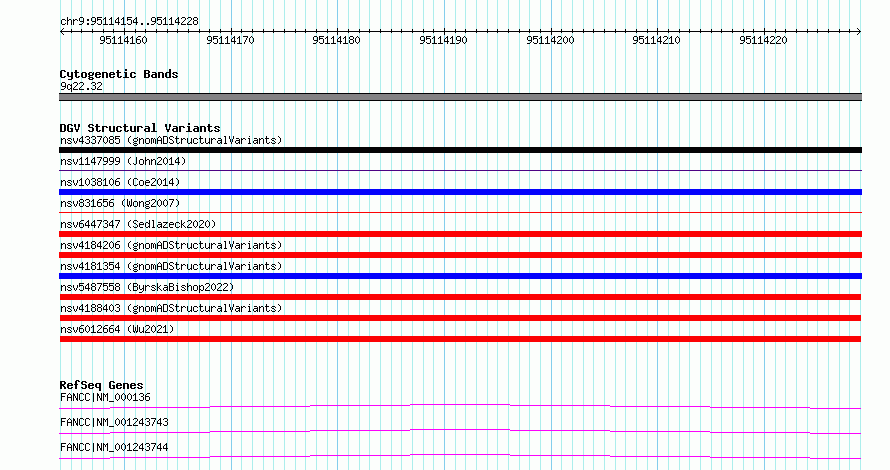Click the thin red line under nsv831656 (Wong2007)
890x470 pixels.
click(460, 212)
